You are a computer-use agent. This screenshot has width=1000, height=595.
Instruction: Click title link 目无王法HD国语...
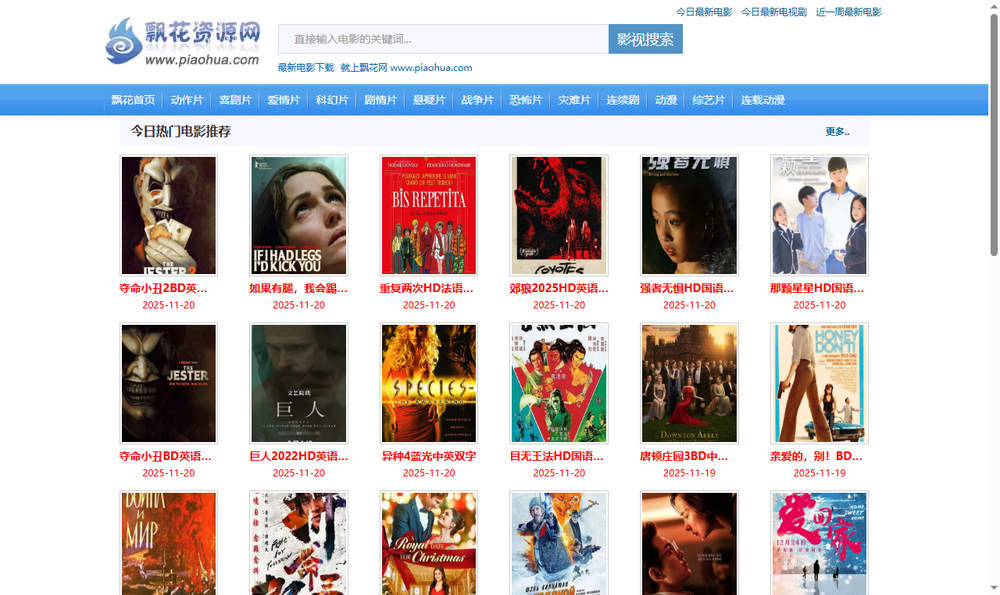click(x=556, y=456)
